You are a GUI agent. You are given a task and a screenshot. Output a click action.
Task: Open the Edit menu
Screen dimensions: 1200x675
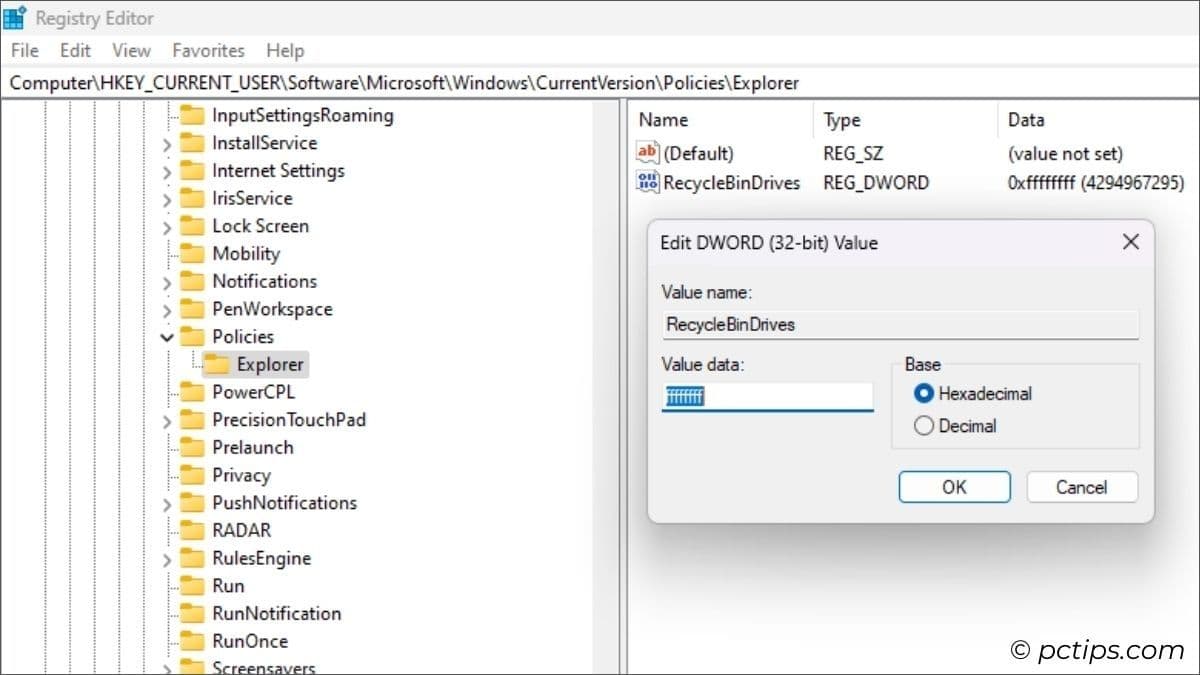point(75,50)
